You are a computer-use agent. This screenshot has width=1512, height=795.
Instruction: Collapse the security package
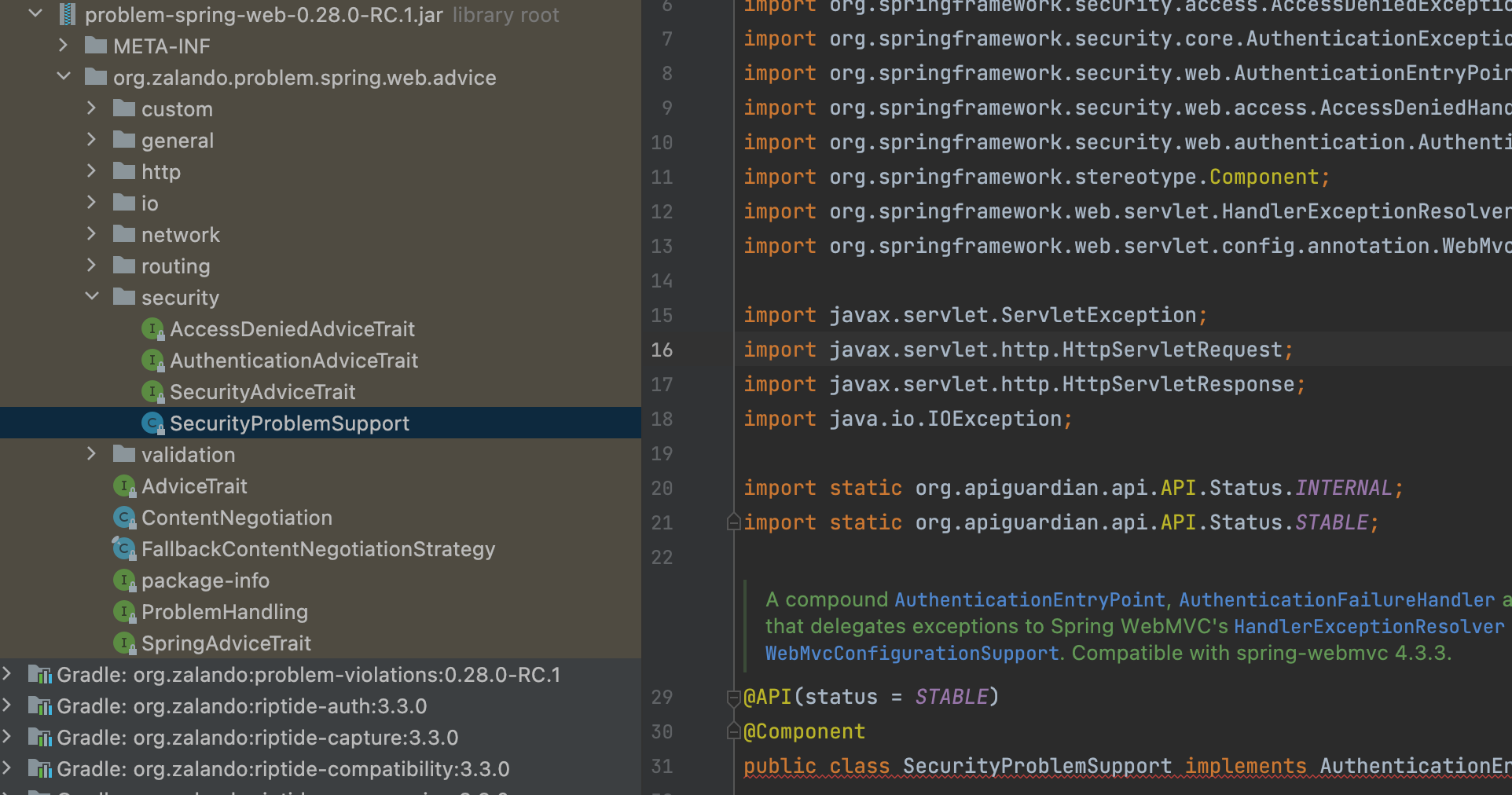92,297
